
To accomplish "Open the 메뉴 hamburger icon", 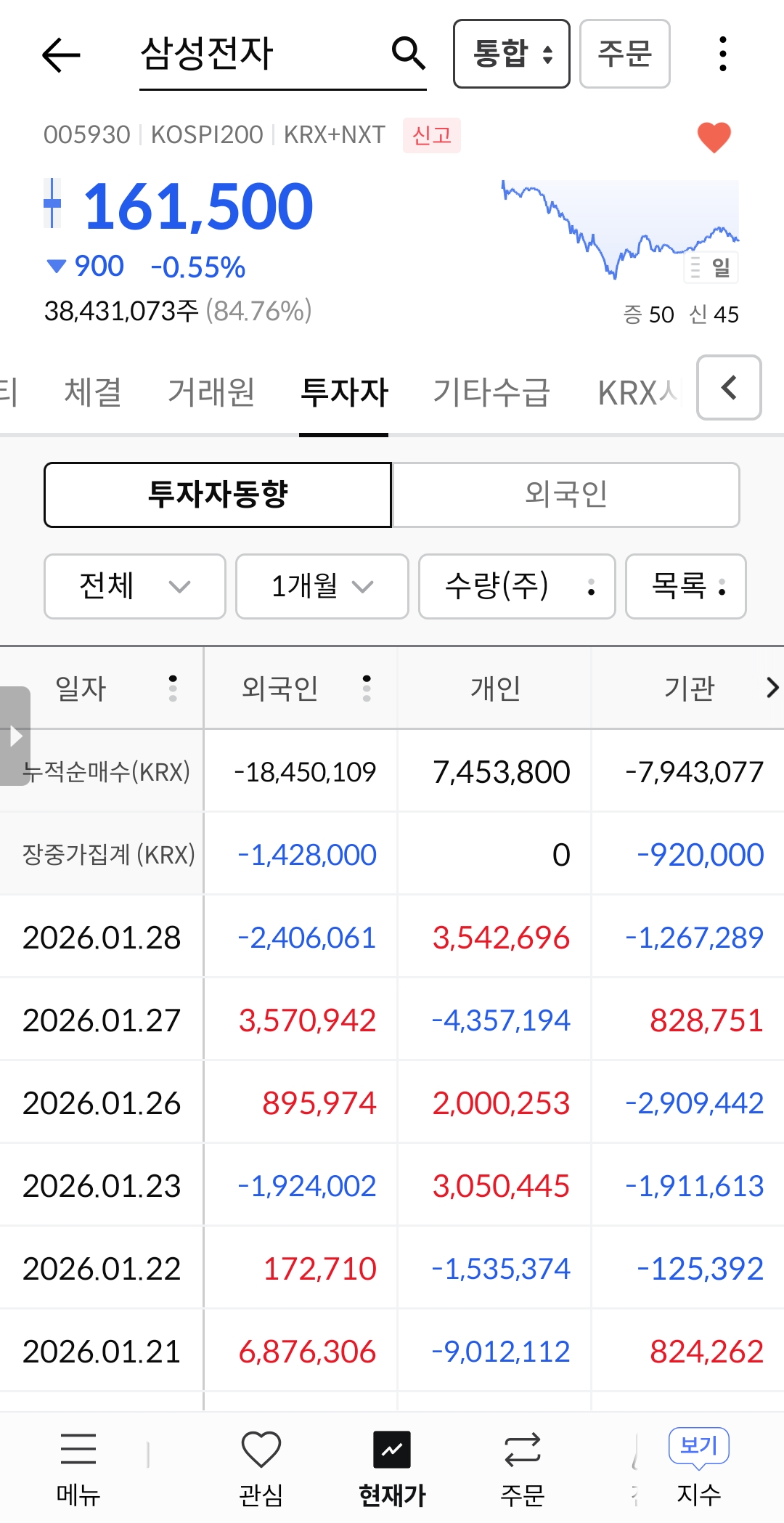I will [78, 1450].
